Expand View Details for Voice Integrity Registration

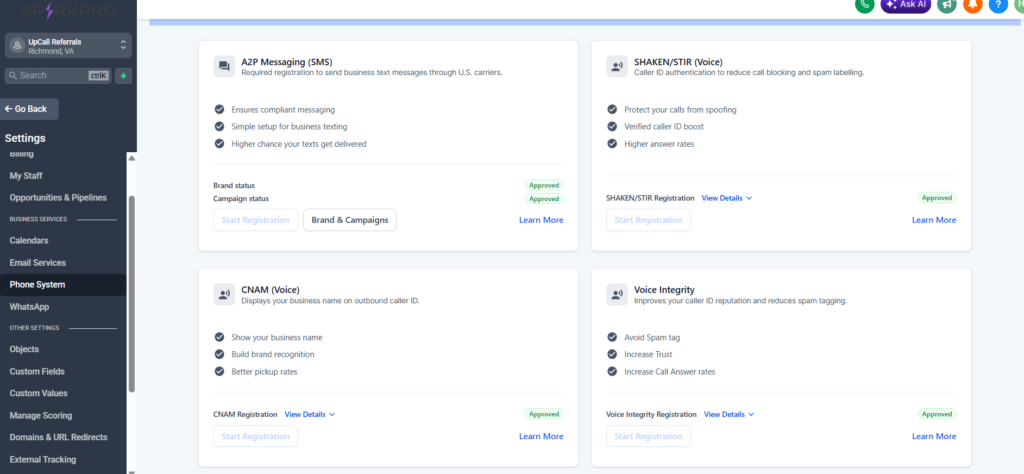[728, 414]
